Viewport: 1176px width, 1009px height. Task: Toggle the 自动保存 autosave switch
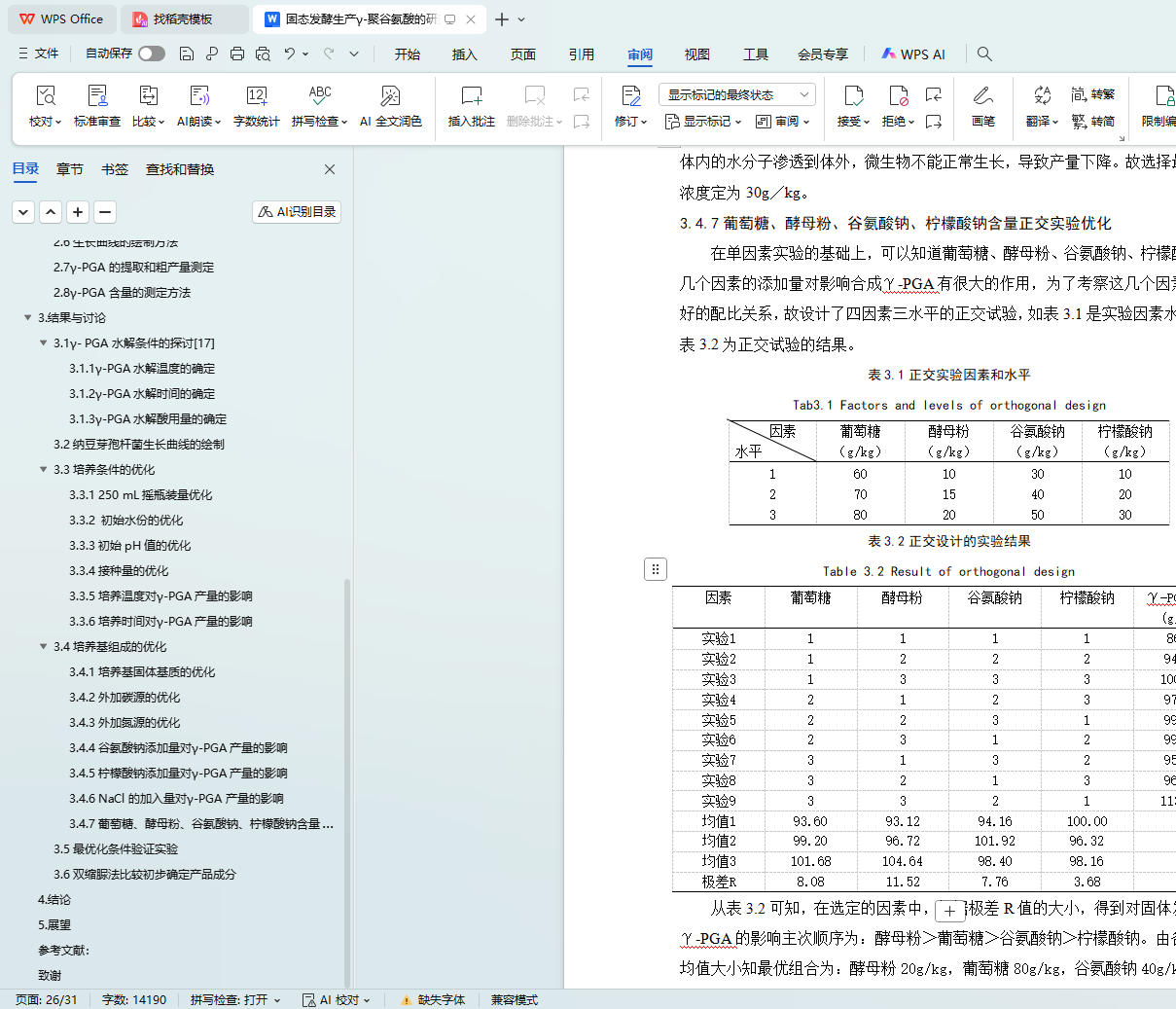pyautogui.click(x=152, y=54)
